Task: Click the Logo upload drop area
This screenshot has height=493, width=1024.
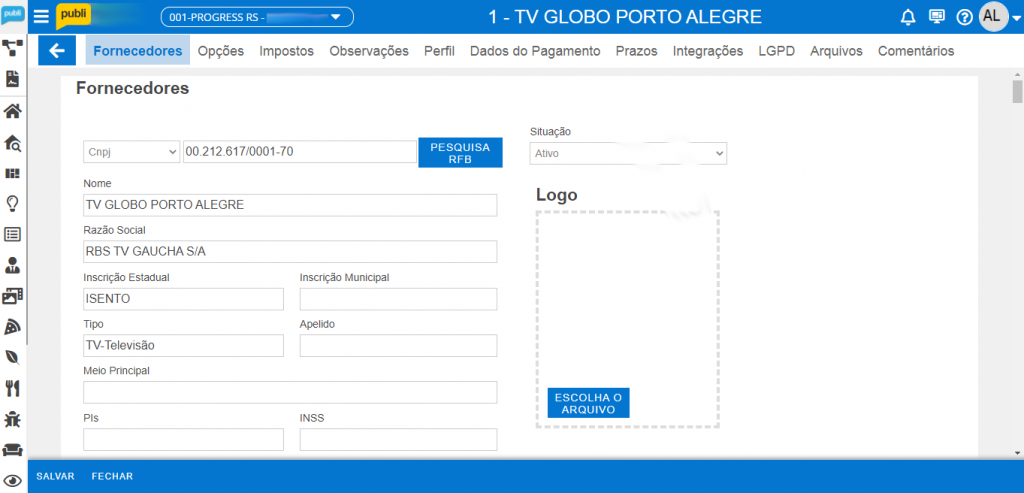Action: tap(628, 319)
